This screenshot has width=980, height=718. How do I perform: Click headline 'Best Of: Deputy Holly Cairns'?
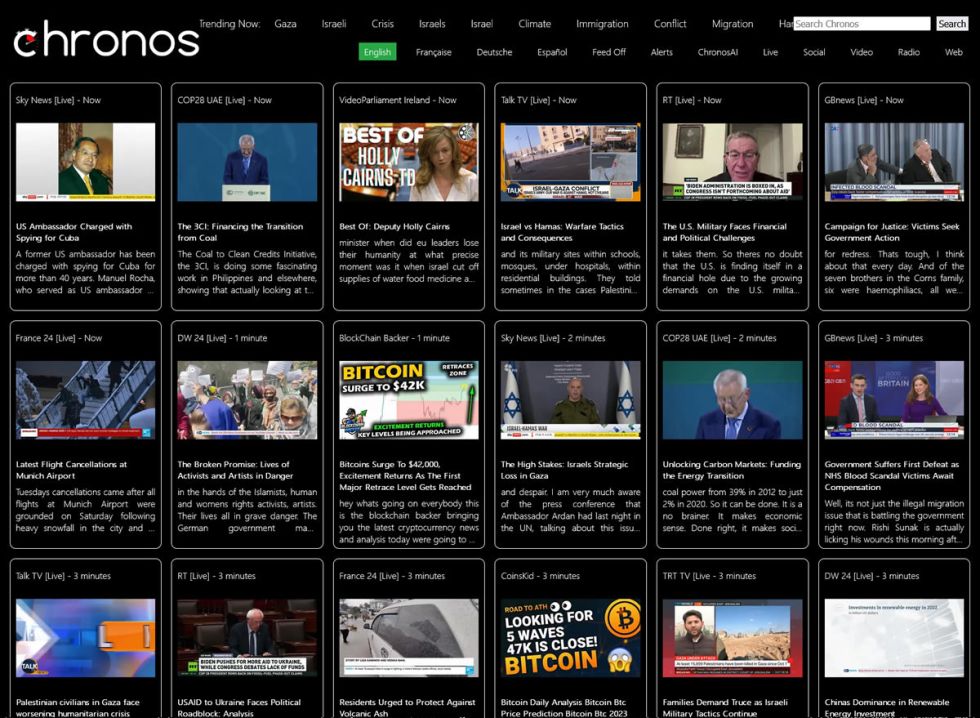tap(394, 226)
